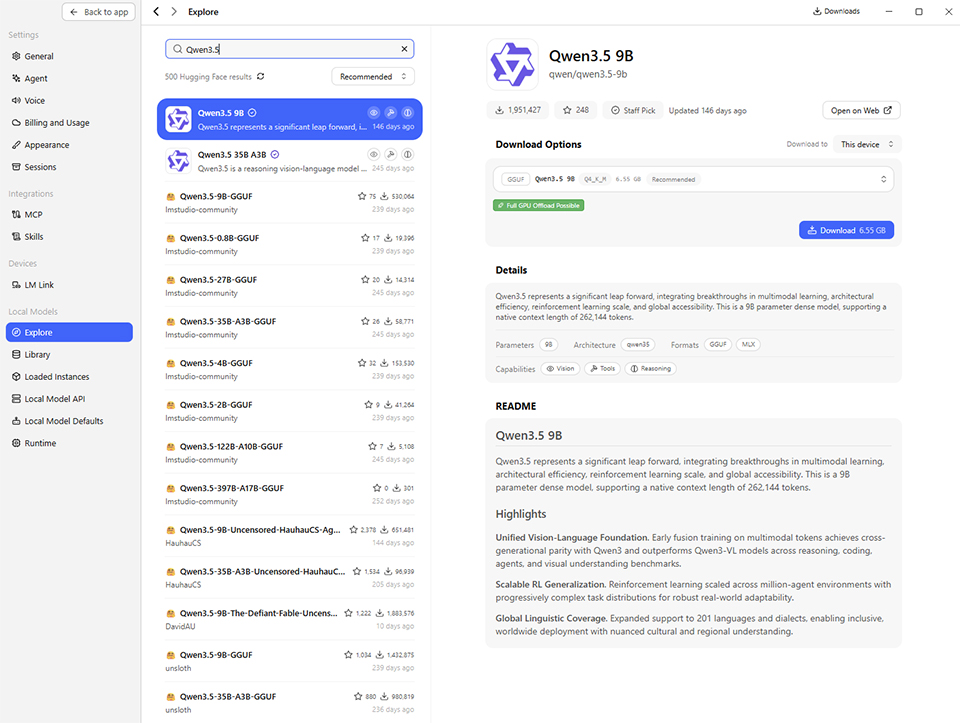Click the download count 1,951,427 badge
960x723 pixels.
(518, 110)
